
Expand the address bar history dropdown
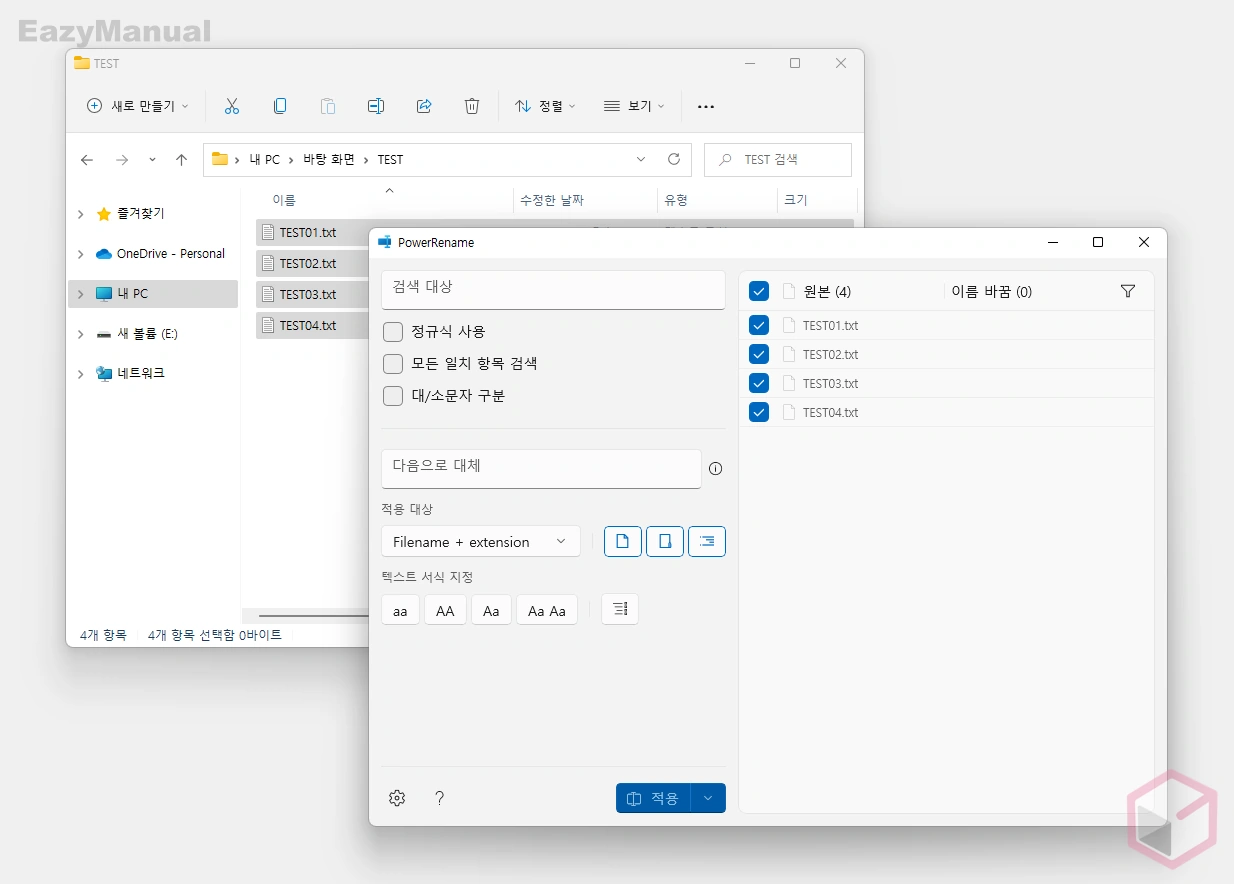[x=641, y=159]
